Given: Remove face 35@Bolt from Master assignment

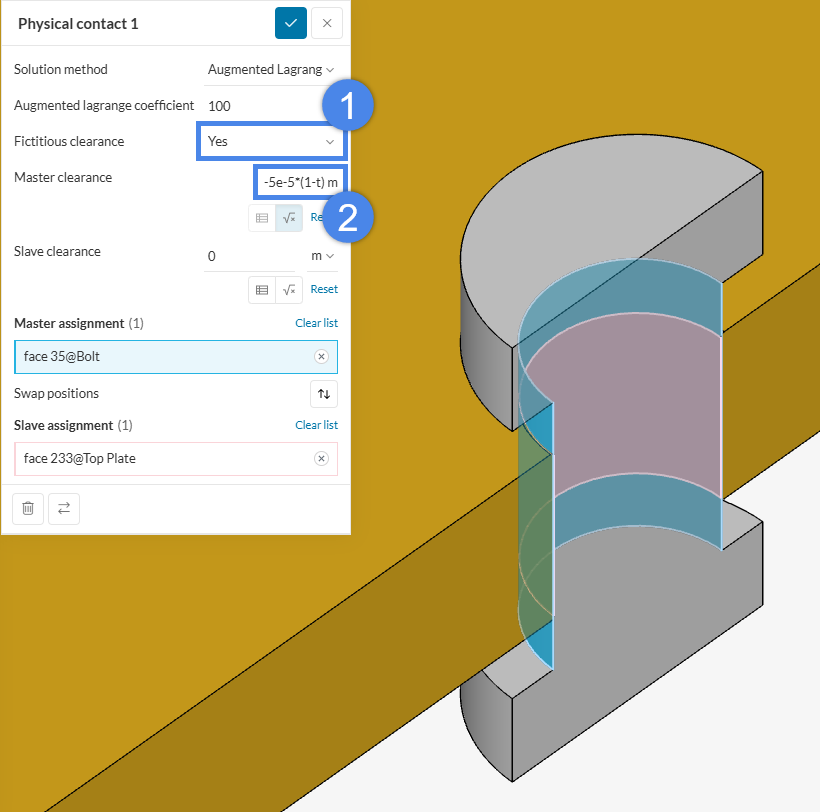Looking at the screenshot, I should 321,357.
